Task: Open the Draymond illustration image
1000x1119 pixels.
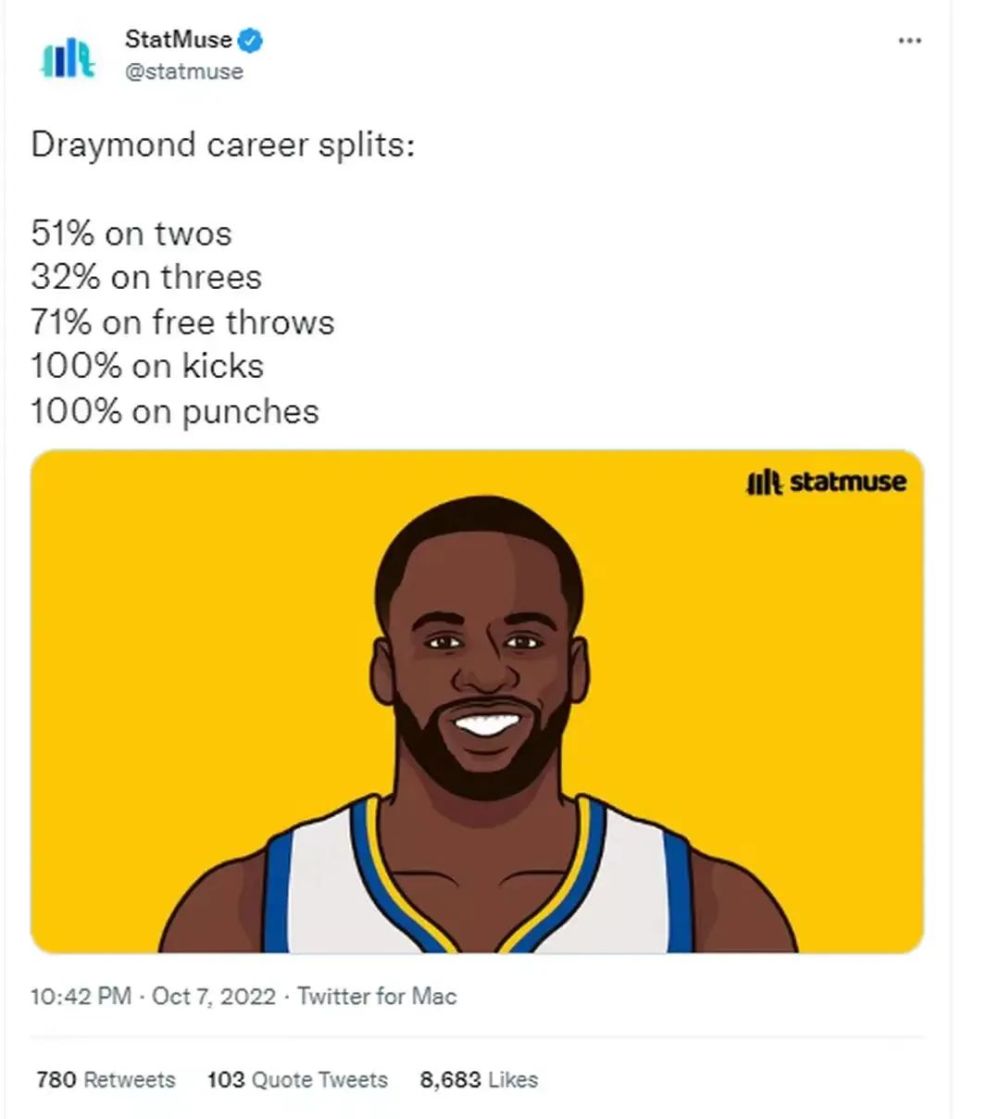Action: tap(477, 702)
